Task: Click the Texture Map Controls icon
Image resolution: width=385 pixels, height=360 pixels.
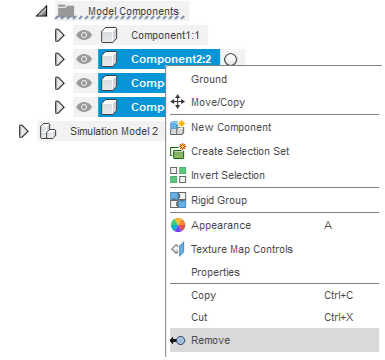Action: [178, 249]
